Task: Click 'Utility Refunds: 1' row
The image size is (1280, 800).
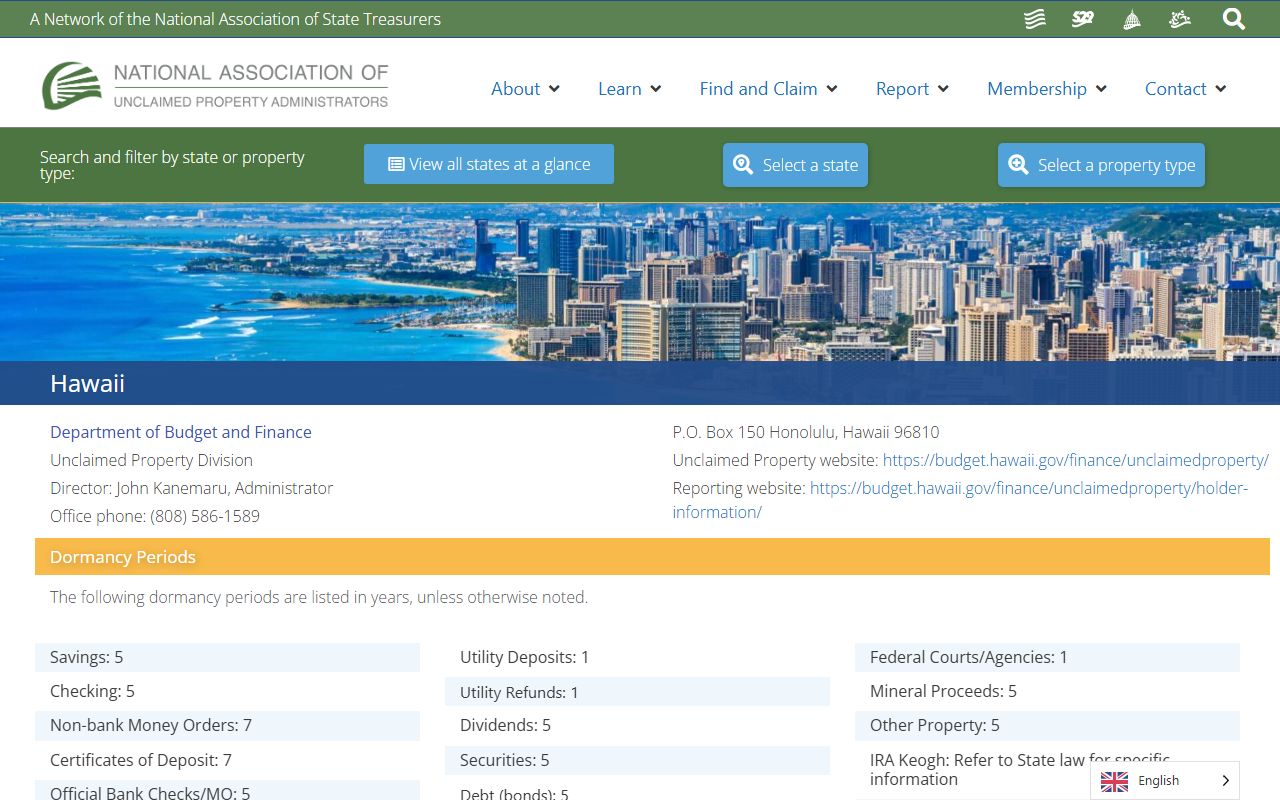Action: click(637, 692)
